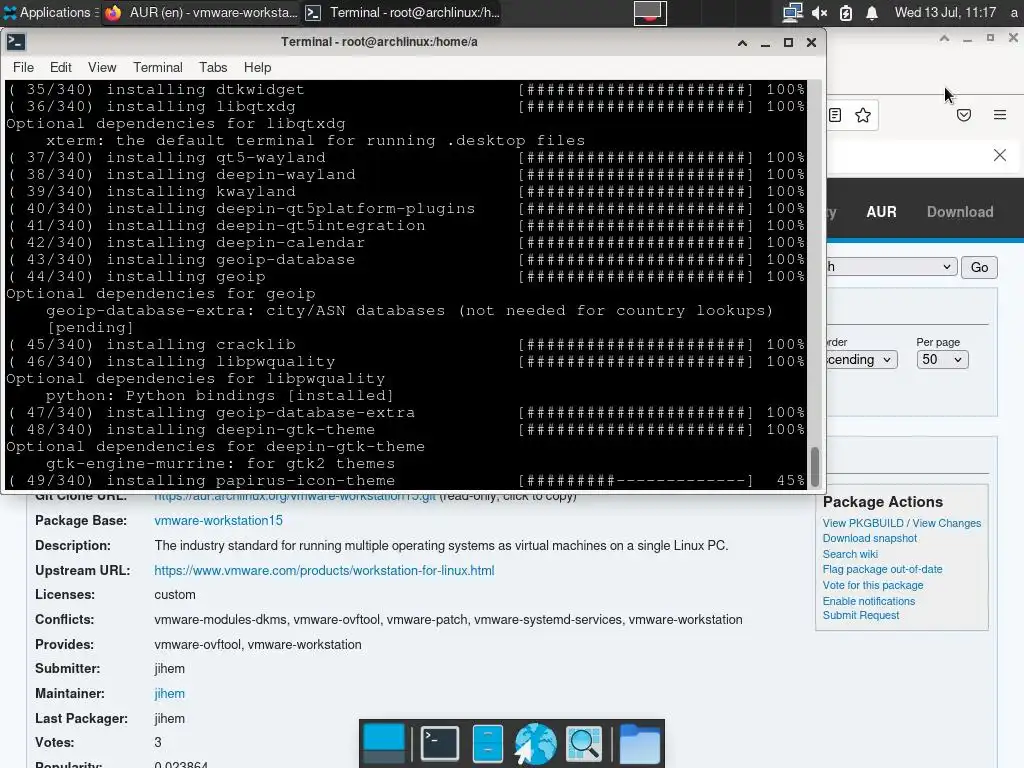Go to the AUR tab on the Arch site
Image resolution: width=1024 pixels, height=768 pixels.
coord(881,212)
